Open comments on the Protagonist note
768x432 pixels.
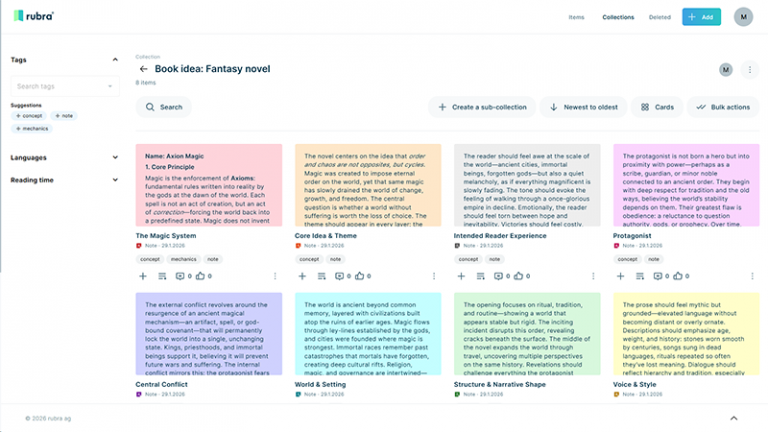point(656,275)
